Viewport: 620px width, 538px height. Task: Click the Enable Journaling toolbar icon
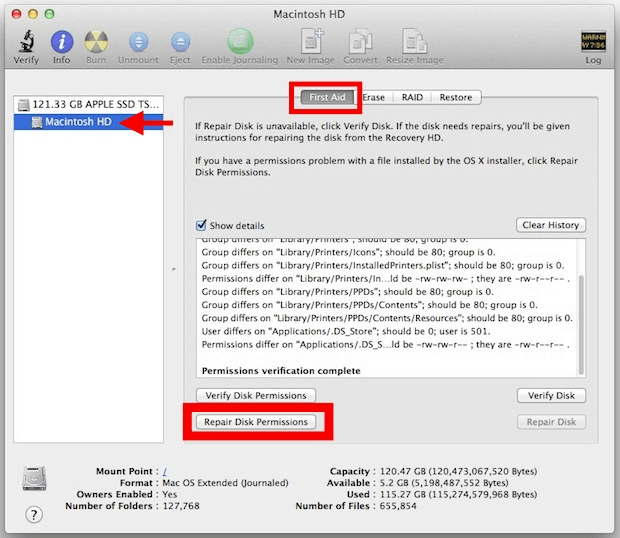click(x=240, y=41)
